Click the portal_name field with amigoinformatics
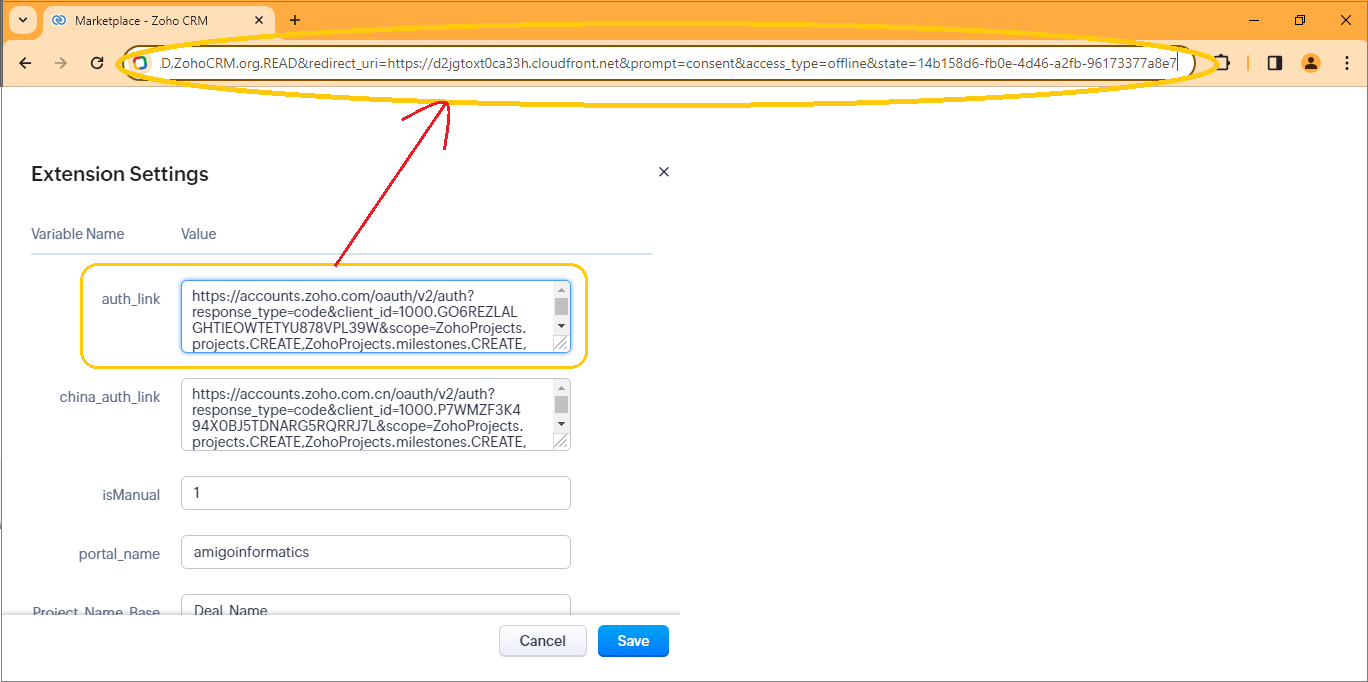The image size is (1368, 682). (376, 552)
